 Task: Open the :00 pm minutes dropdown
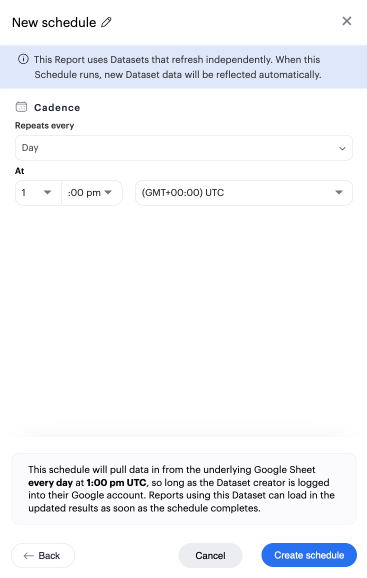(x=92, y=193)
